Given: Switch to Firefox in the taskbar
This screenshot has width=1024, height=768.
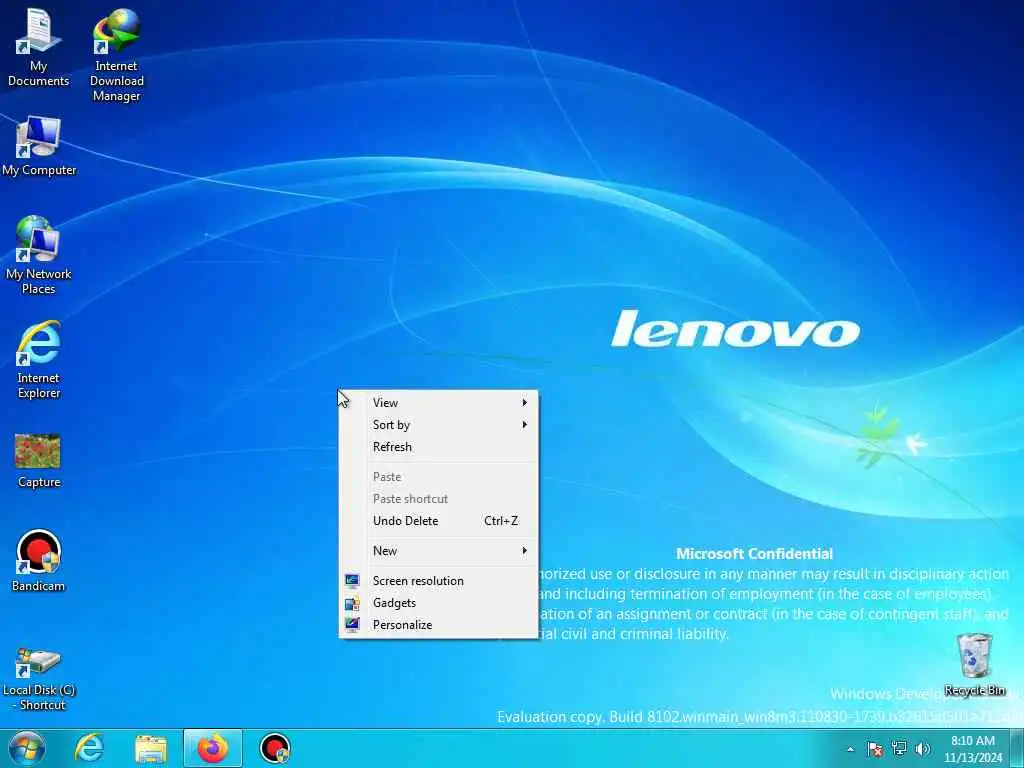Looking at the screenshot, I should tap(213, 748).
